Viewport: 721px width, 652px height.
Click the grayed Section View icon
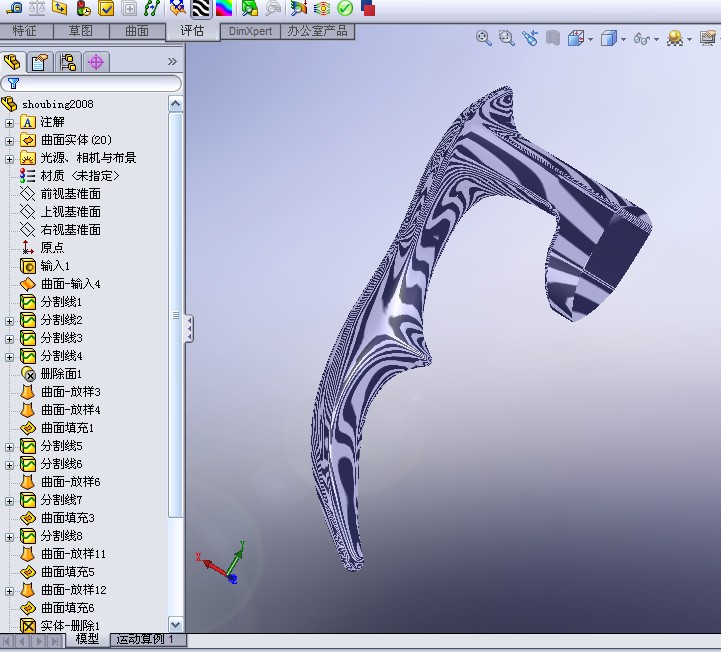[x=553, y=38]
